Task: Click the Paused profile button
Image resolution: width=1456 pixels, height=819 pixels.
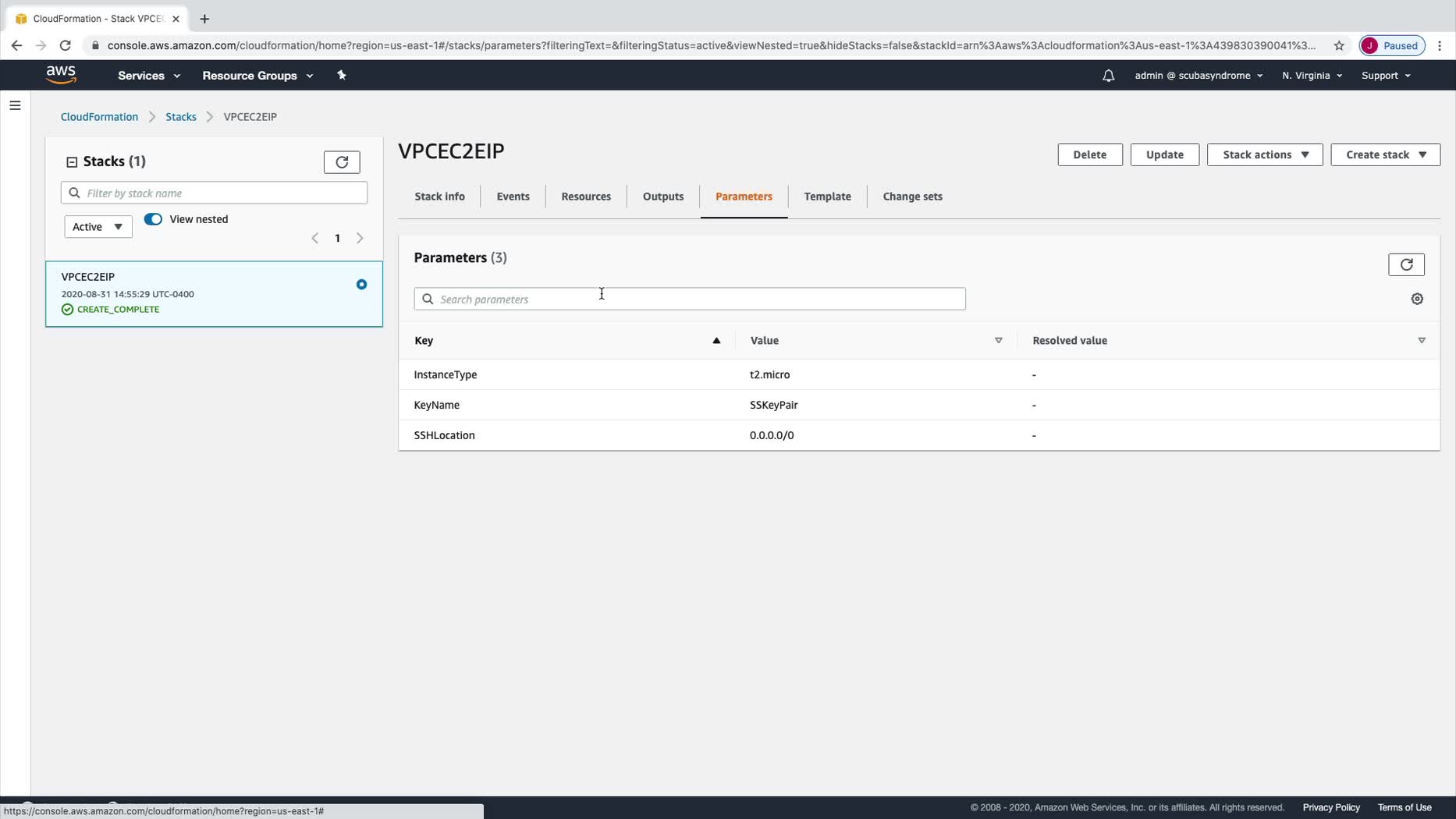Action: click(1392, 45)
